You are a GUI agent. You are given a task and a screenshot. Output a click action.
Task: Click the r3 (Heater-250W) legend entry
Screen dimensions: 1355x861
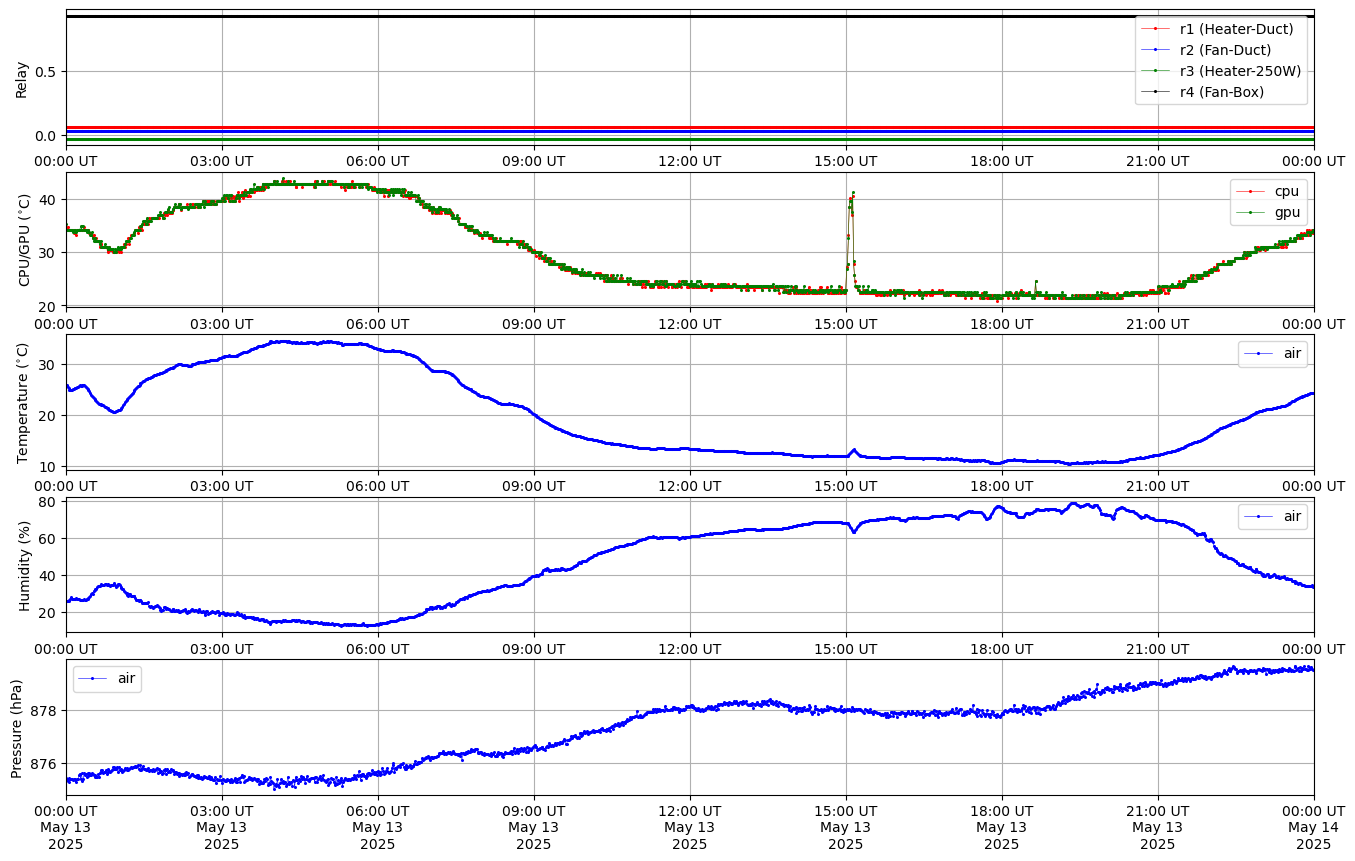(1240, 71)
